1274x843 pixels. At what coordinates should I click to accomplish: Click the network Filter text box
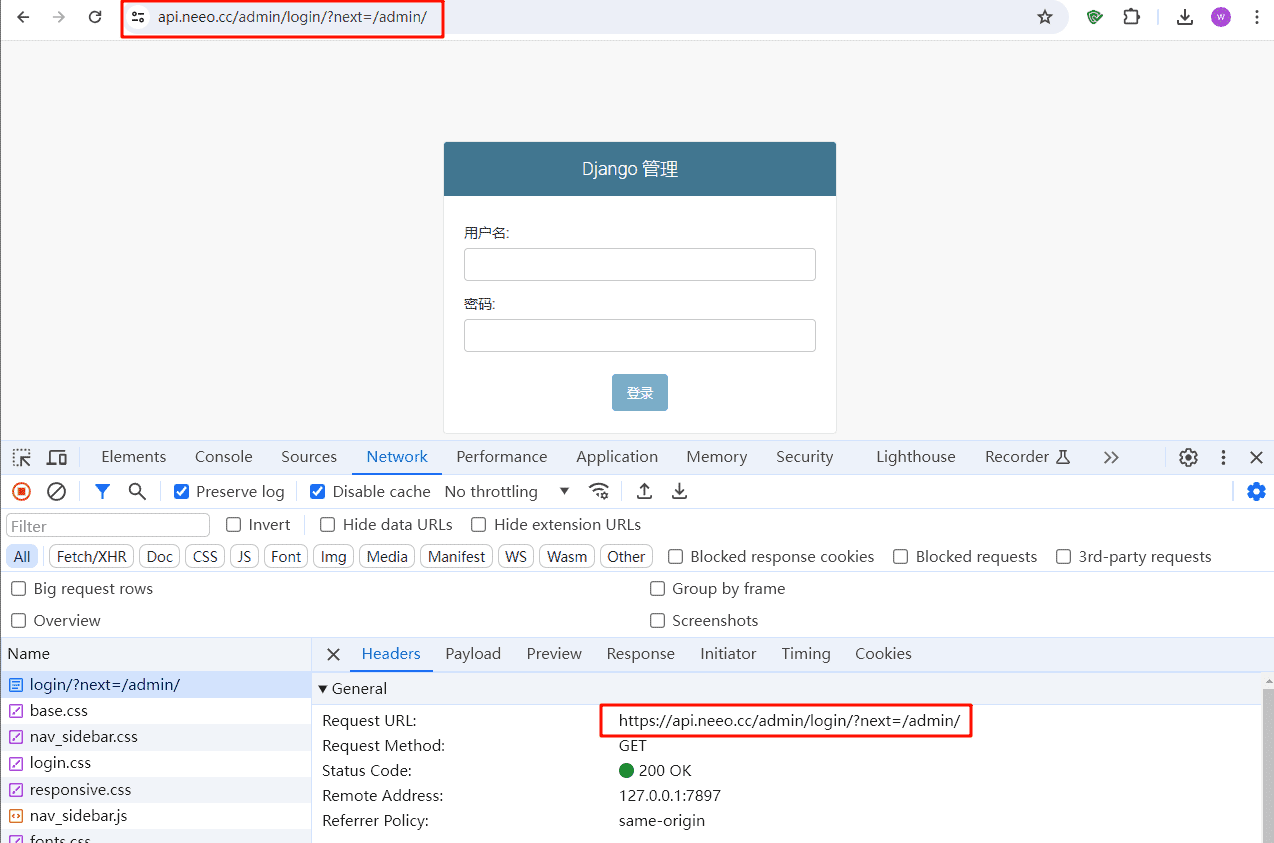point(108,525)
